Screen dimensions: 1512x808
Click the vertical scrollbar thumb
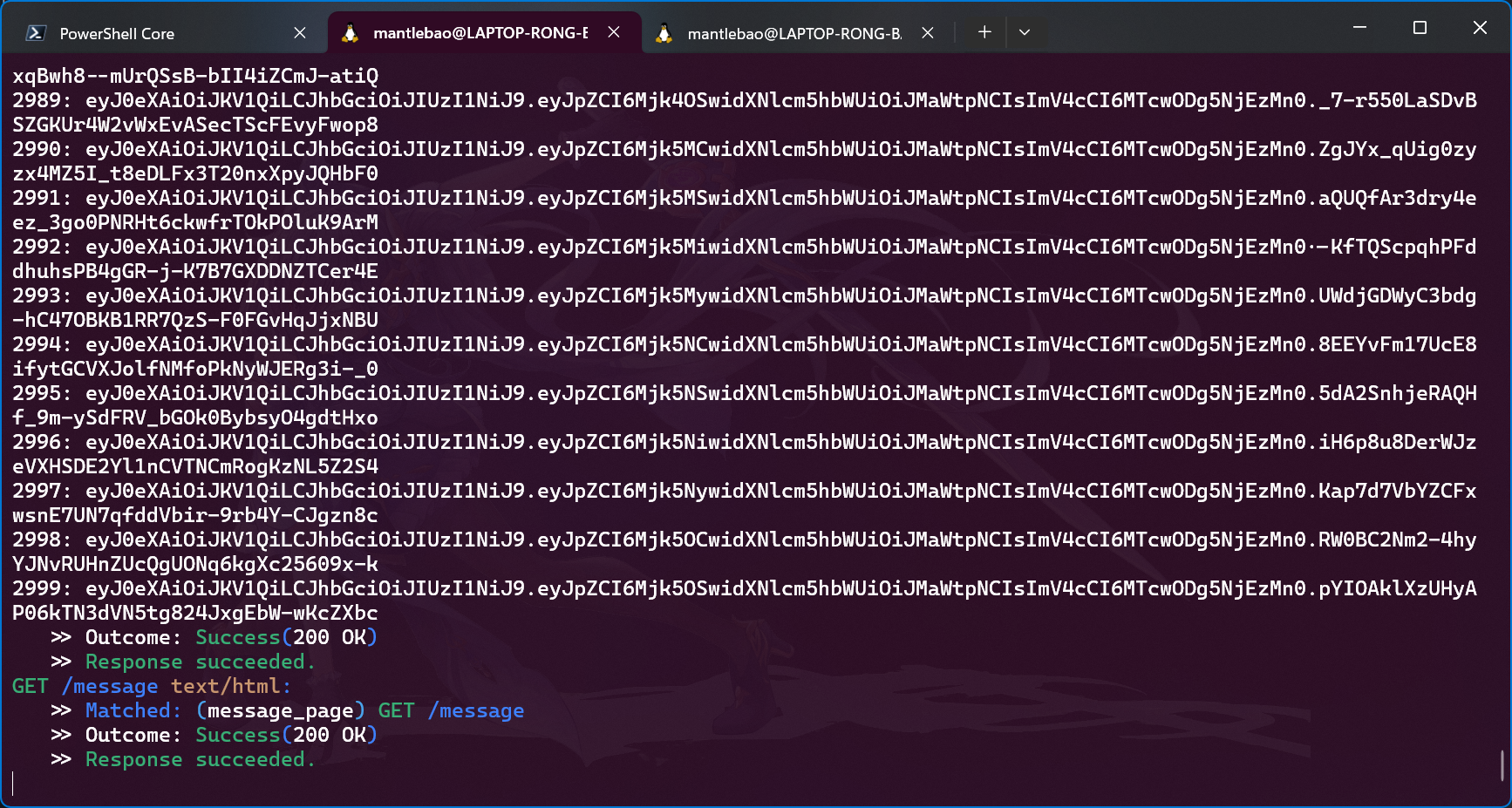coord(1502,765)
